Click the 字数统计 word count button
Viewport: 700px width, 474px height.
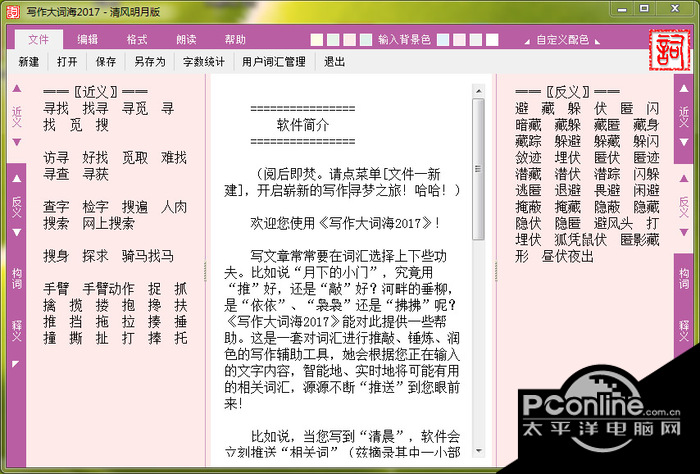click(204, 62)
